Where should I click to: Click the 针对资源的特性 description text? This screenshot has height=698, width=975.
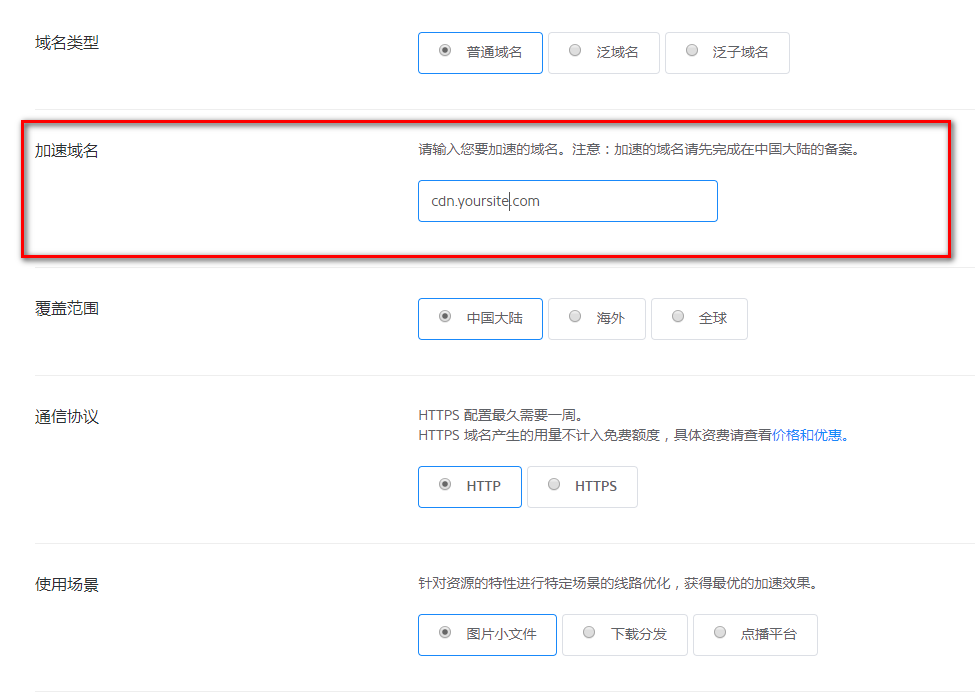tap(619, 583)
